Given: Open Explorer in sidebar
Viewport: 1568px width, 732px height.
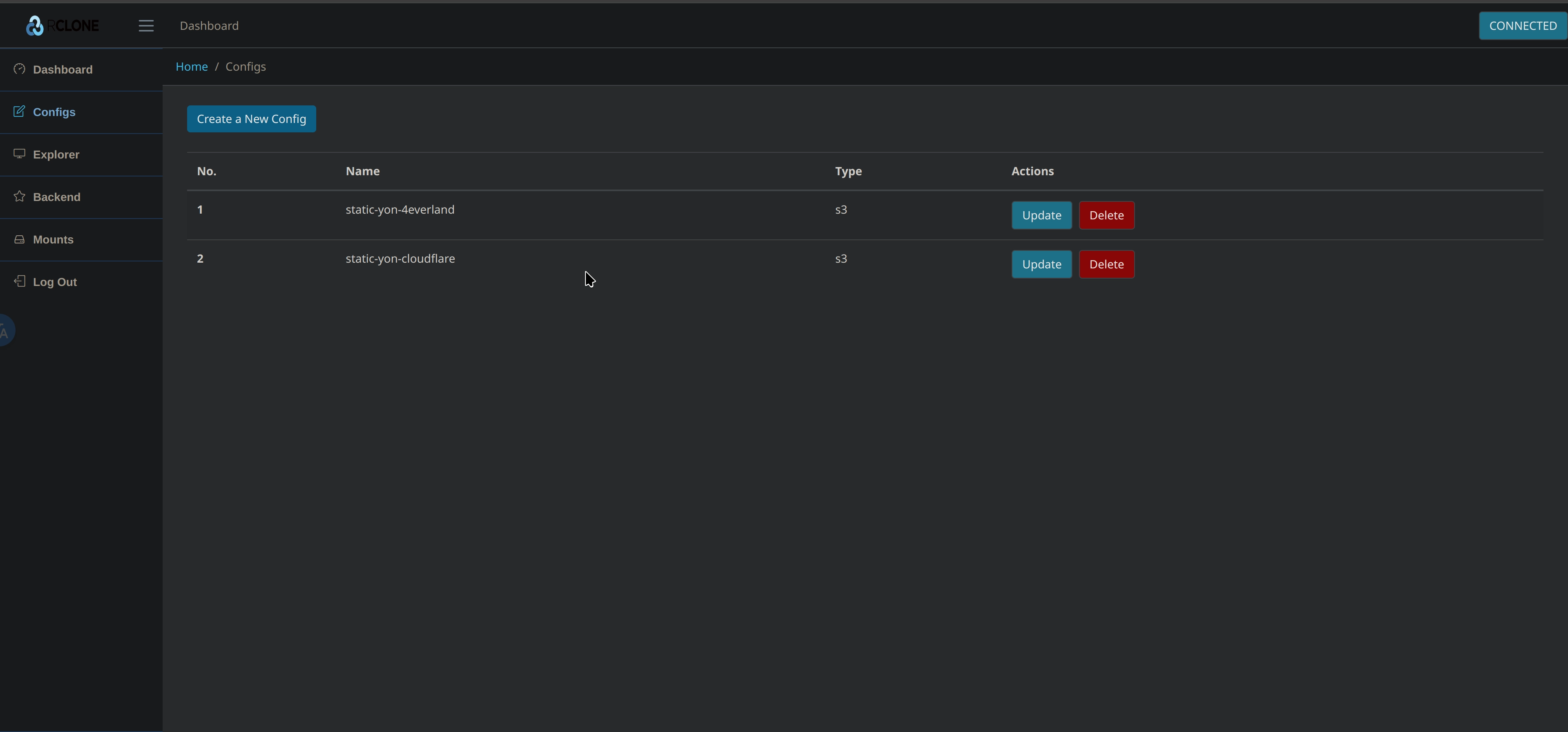Looking at the screenshot, I should [x=81, y=154].
